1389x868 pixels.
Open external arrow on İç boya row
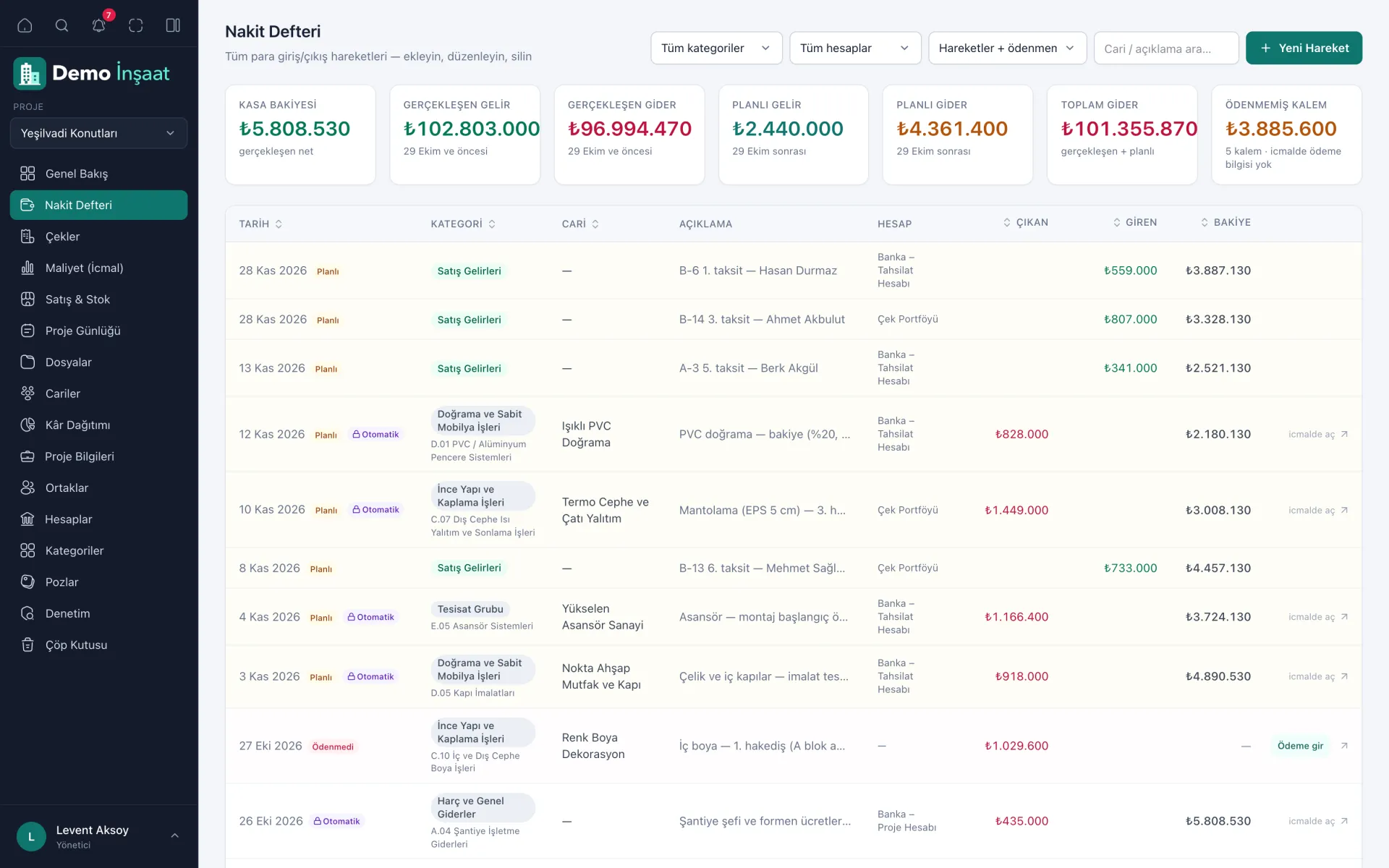[1344, 746]
